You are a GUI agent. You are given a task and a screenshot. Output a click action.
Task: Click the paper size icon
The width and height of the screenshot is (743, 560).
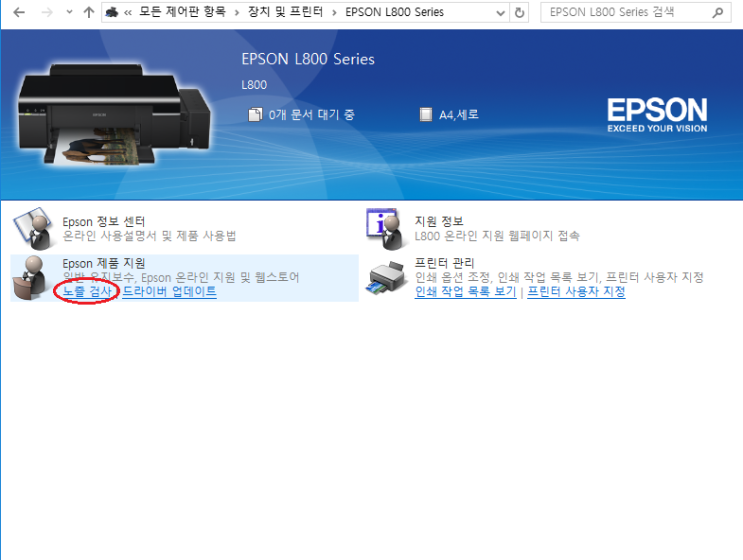426,115
